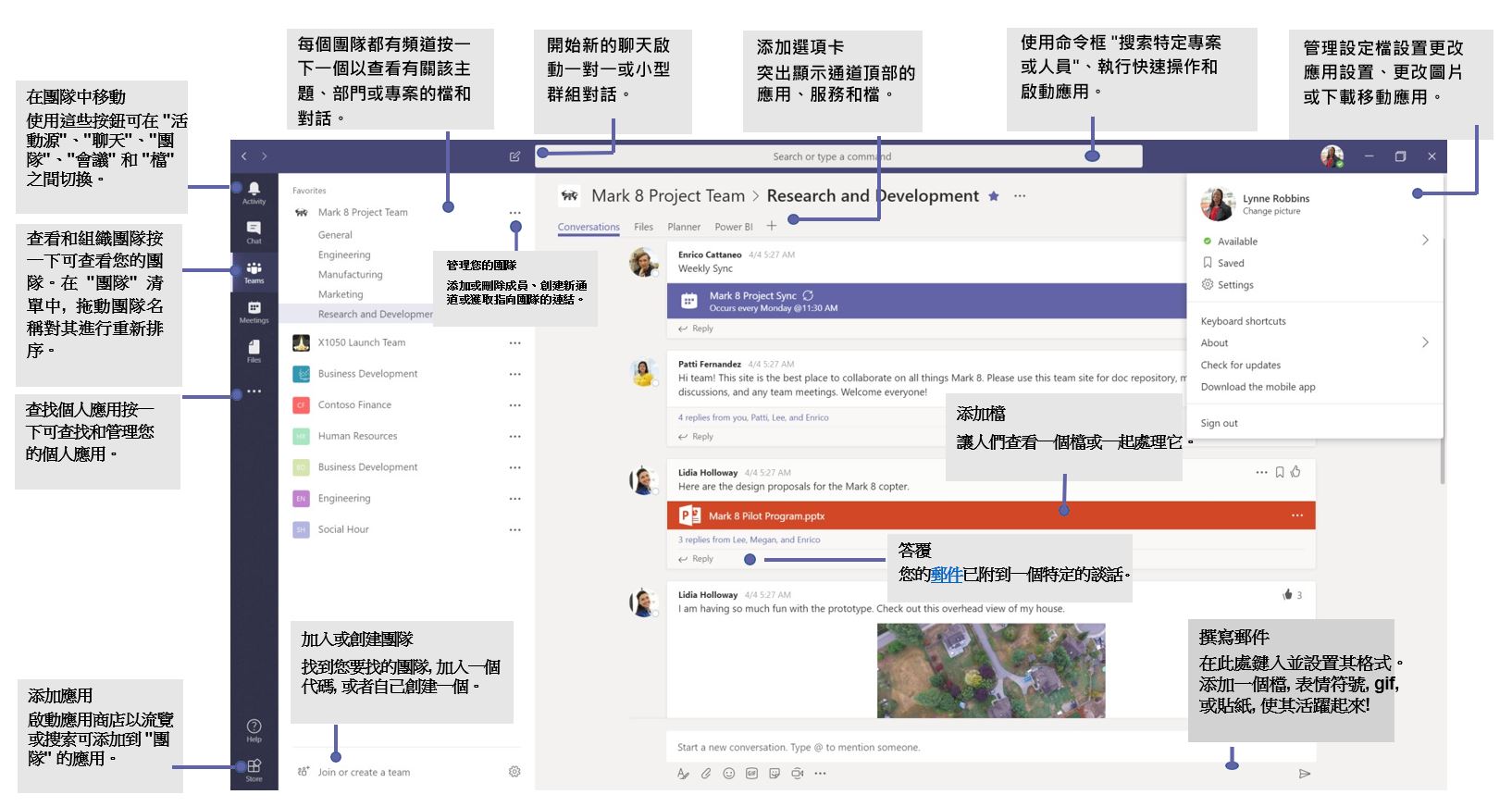Add a new tab with the plus icon
Viewport: 1512px width, 807px height.
tap(772, 226)
